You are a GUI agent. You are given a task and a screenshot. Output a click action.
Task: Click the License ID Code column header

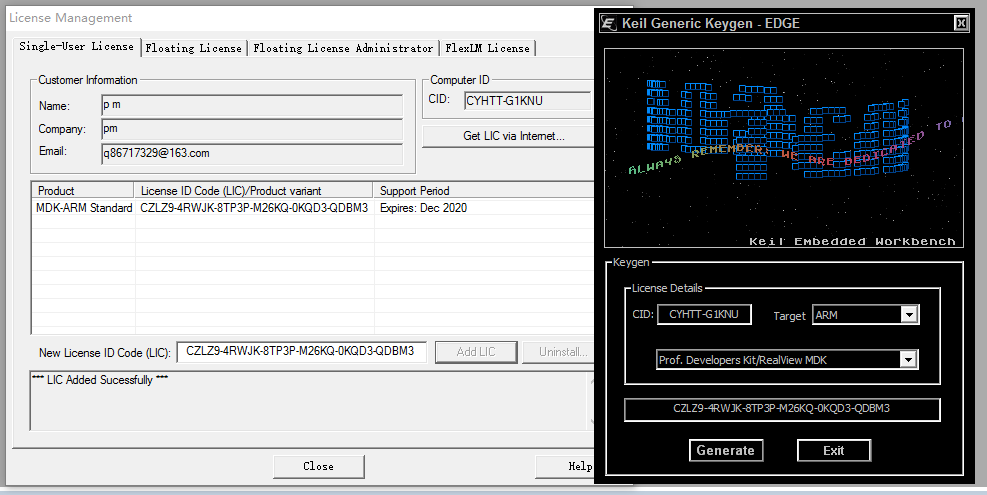[x=254, y=191]
